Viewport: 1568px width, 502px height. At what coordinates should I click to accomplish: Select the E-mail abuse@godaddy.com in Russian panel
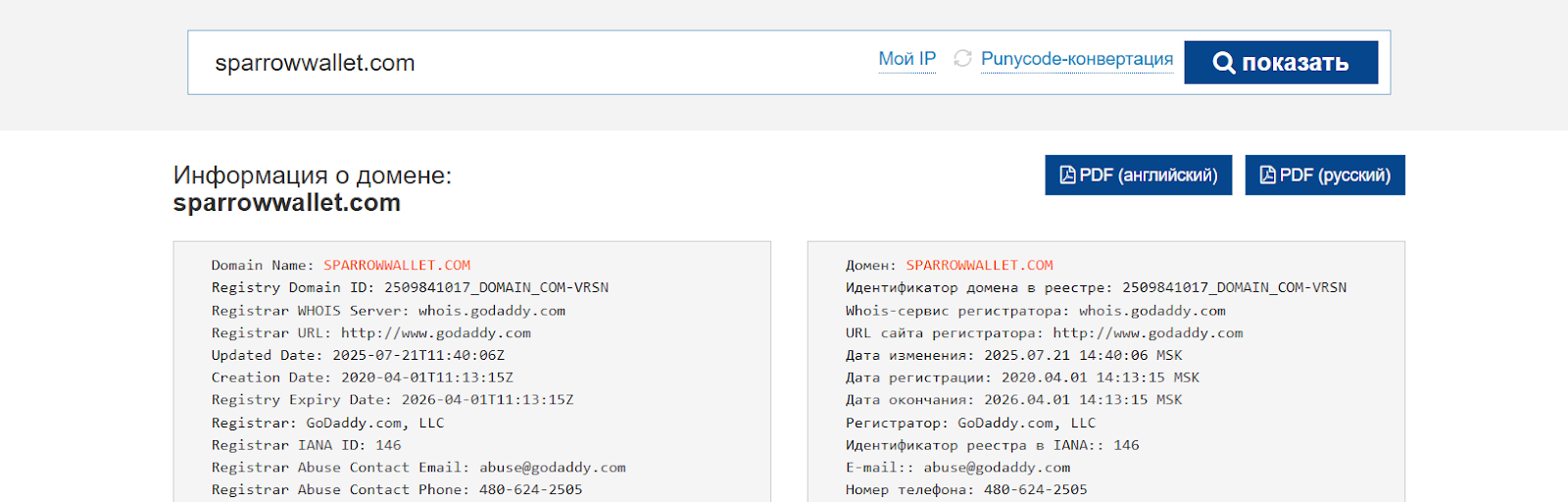pos(997,468)
